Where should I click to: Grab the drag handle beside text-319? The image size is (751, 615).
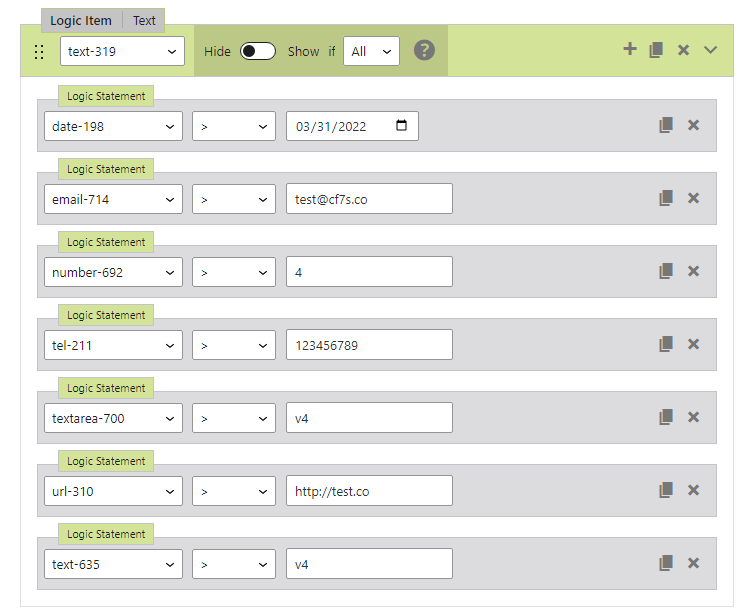(x=39, y=52)
